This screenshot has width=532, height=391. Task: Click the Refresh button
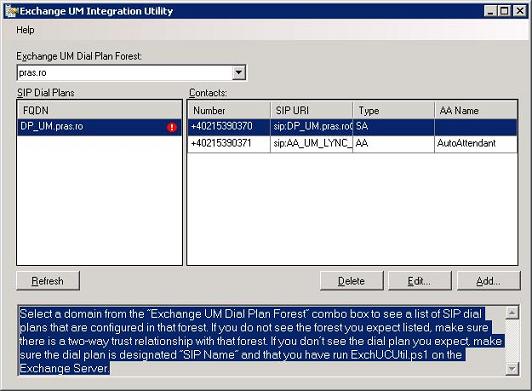pyautogui.click(x=48, y=281)
